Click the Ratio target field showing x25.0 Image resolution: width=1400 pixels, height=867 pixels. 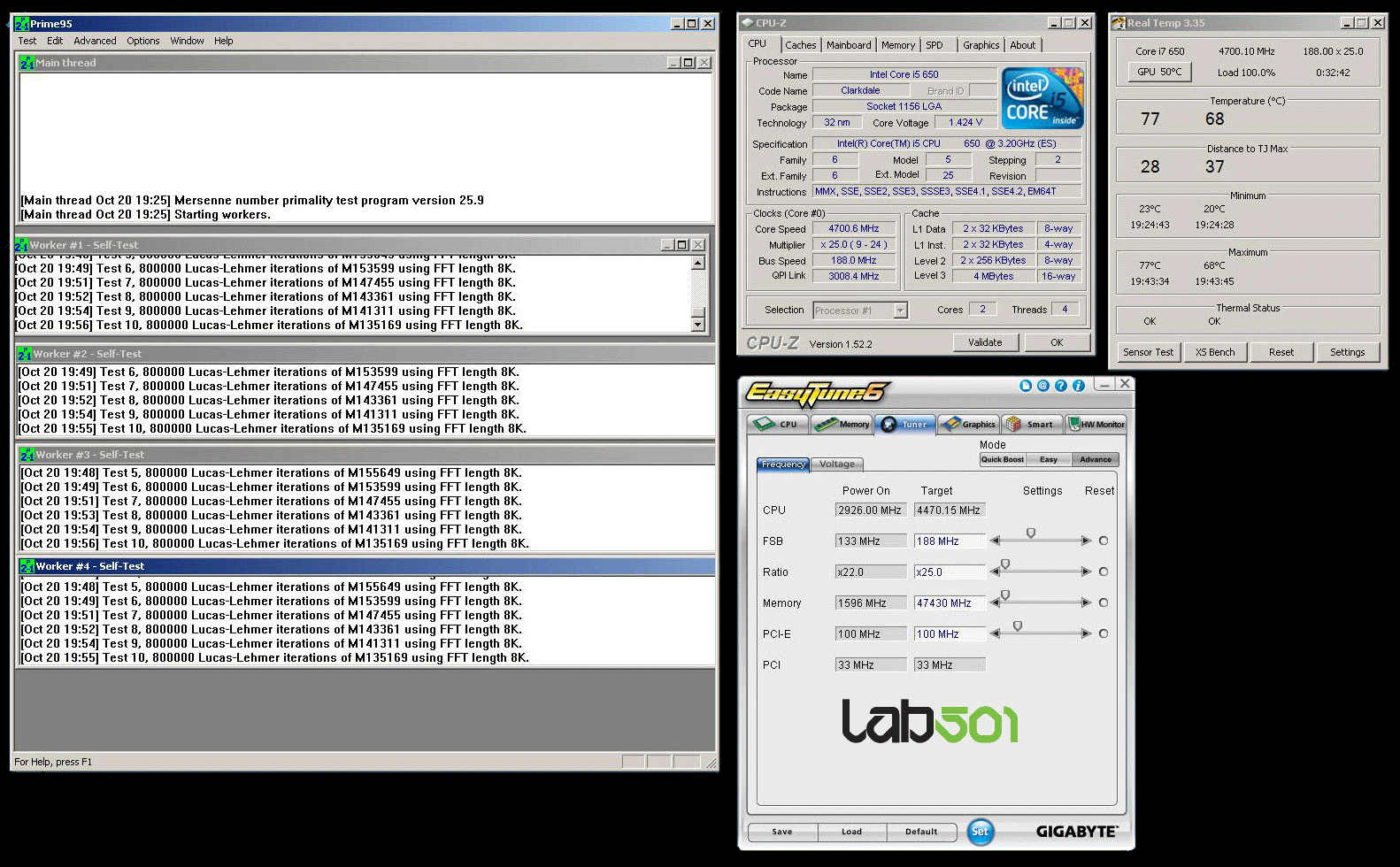point(950,572)
